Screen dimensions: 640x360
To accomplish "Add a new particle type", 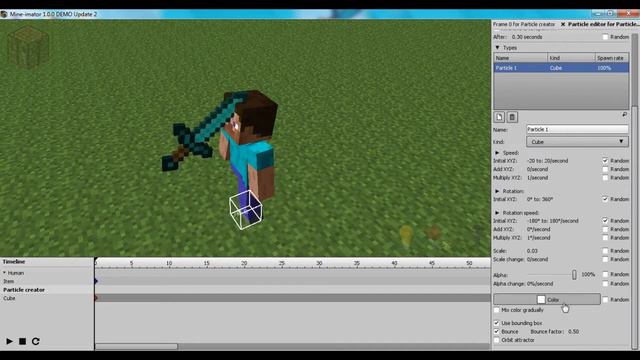I will pyautogui.click(x=499, y=117).
